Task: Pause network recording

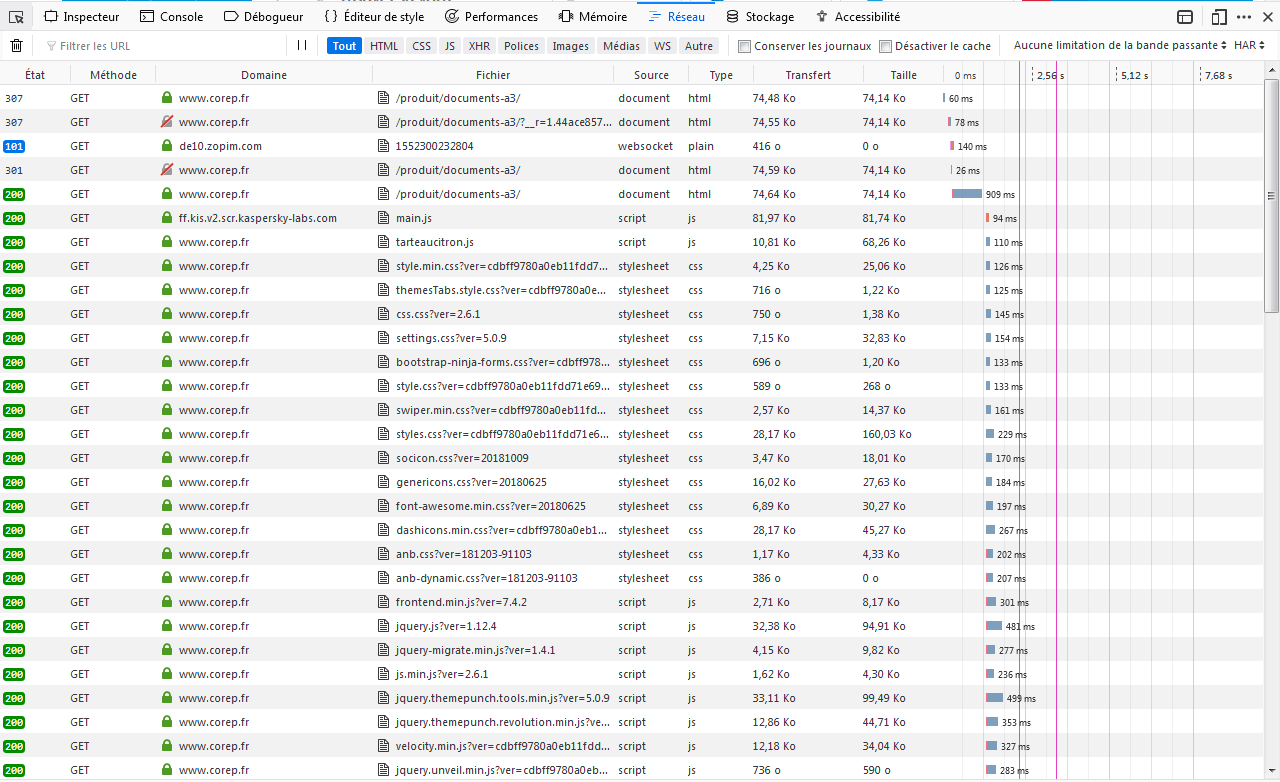Action: (x=302, y=46)
